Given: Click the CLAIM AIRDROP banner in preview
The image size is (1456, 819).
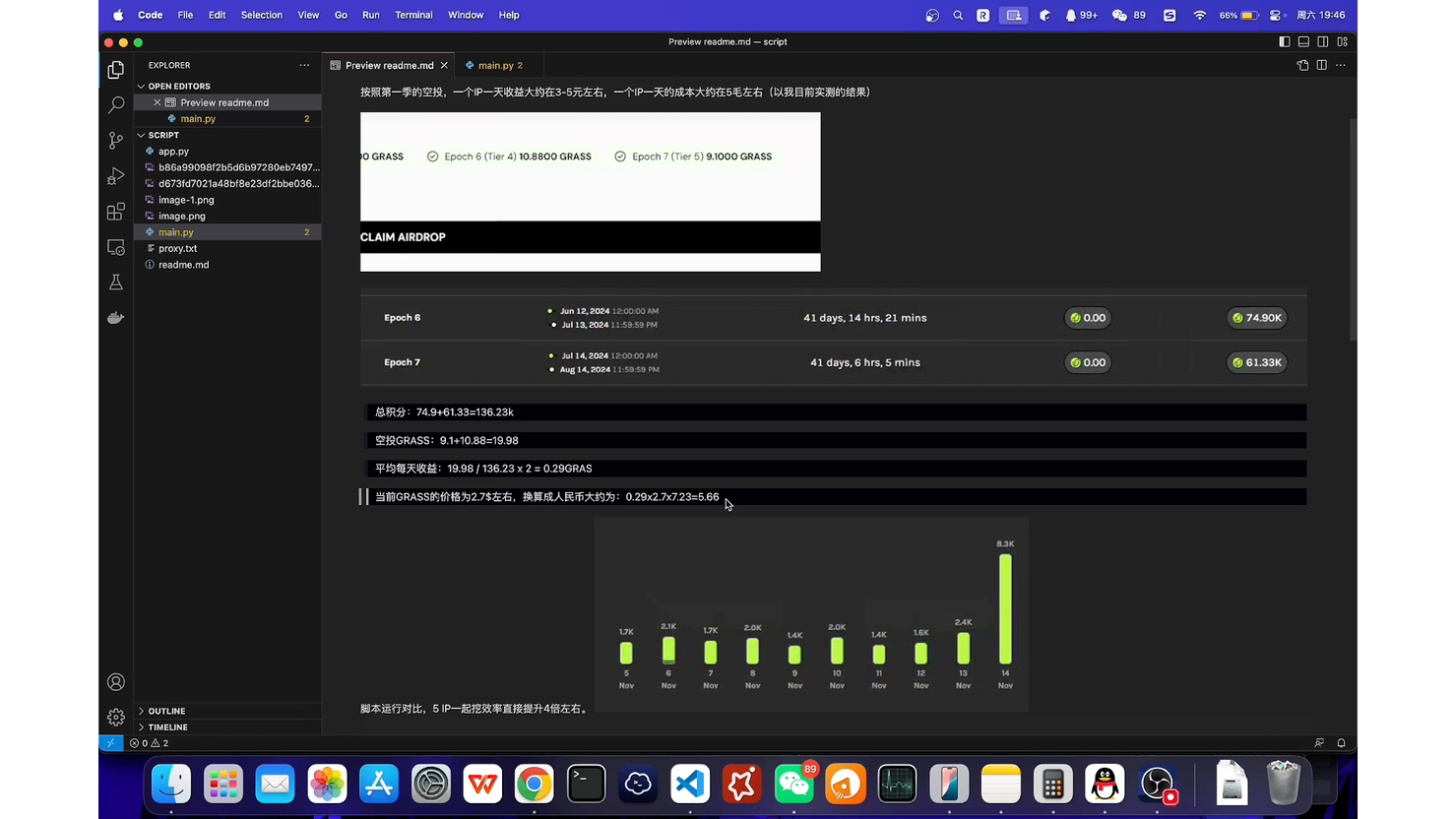Looking at the screenshot, I should click(x=590, y=237).
